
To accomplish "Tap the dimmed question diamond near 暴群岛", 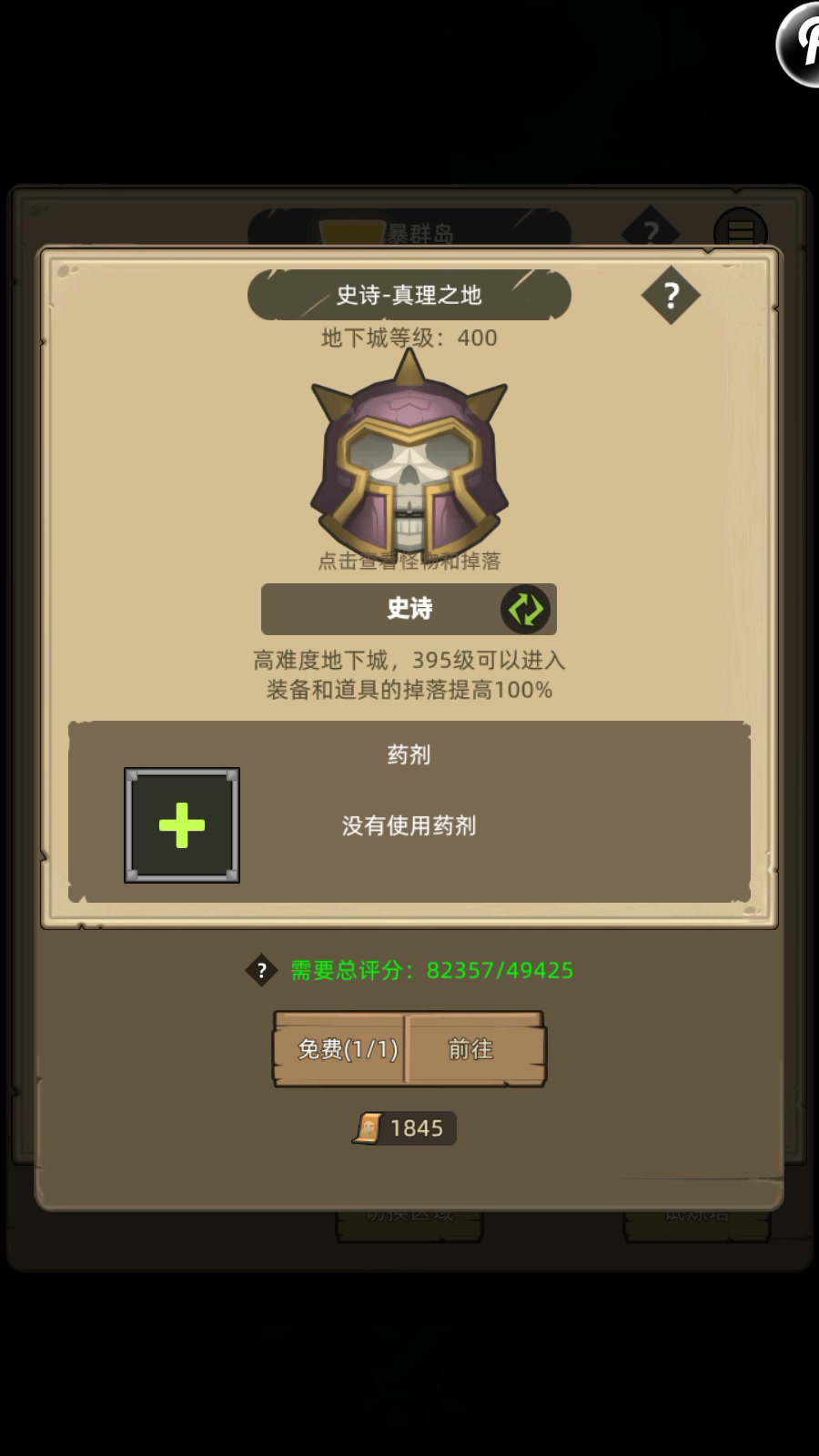I will (651, 231).
